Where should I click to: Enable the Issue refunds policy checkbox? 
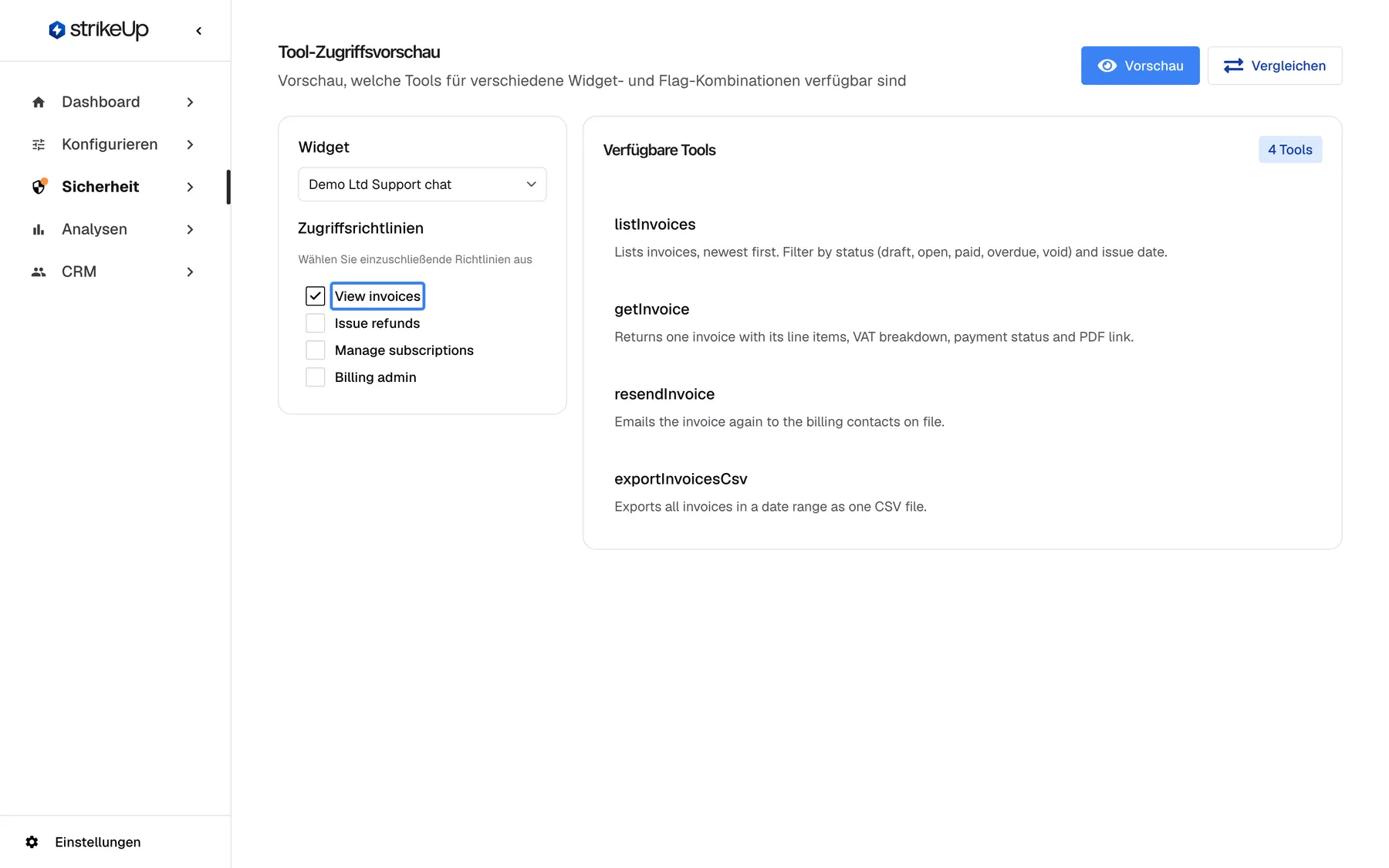click(315, 323)
